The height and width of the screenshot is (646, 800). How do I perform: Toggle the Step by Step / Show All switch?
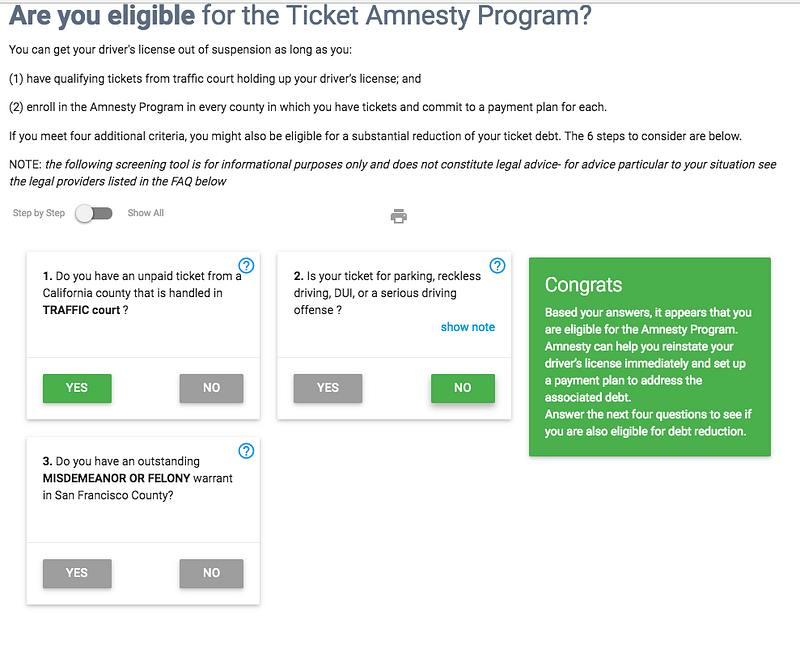click(94, 213)
